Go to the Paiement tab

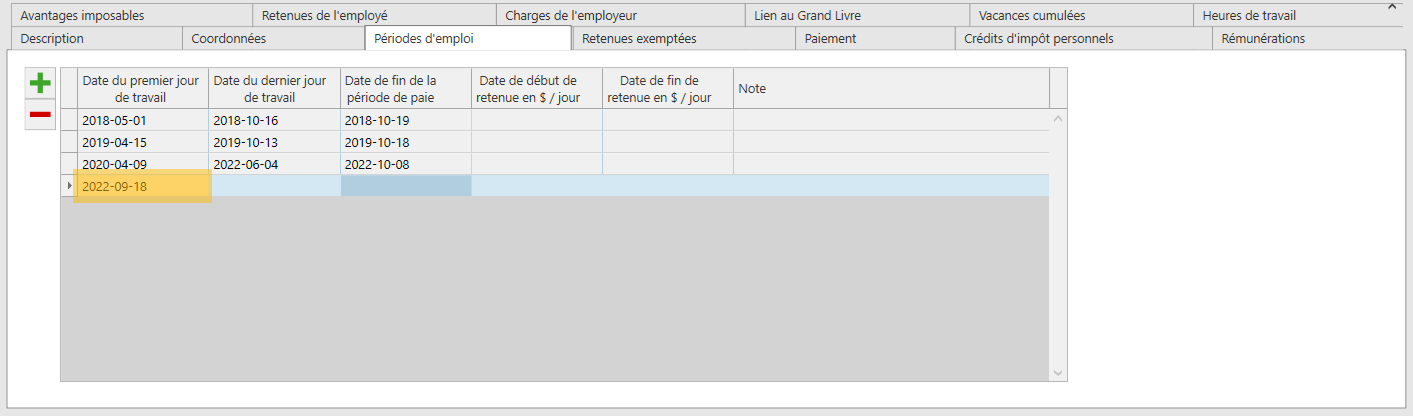[x=874, y=39]
